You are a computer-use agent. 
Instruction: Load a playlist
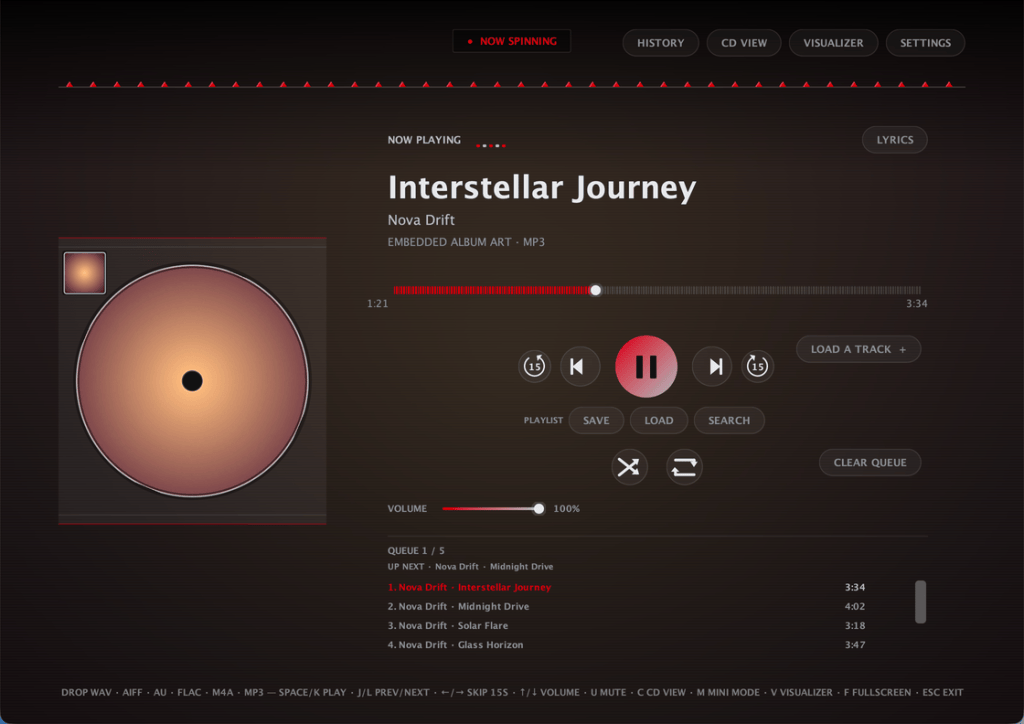pyautogui.click(x=658, y=420)
